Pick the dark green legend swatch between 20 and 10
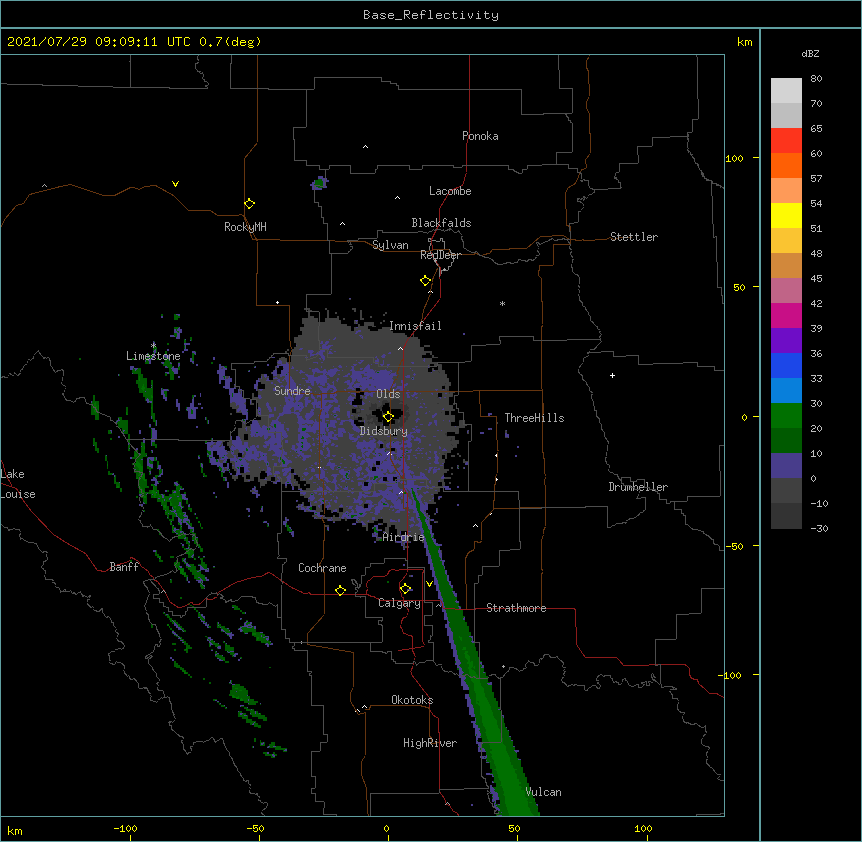The width and height of the screenshot is (862, 842). click(x=786, y=441)
